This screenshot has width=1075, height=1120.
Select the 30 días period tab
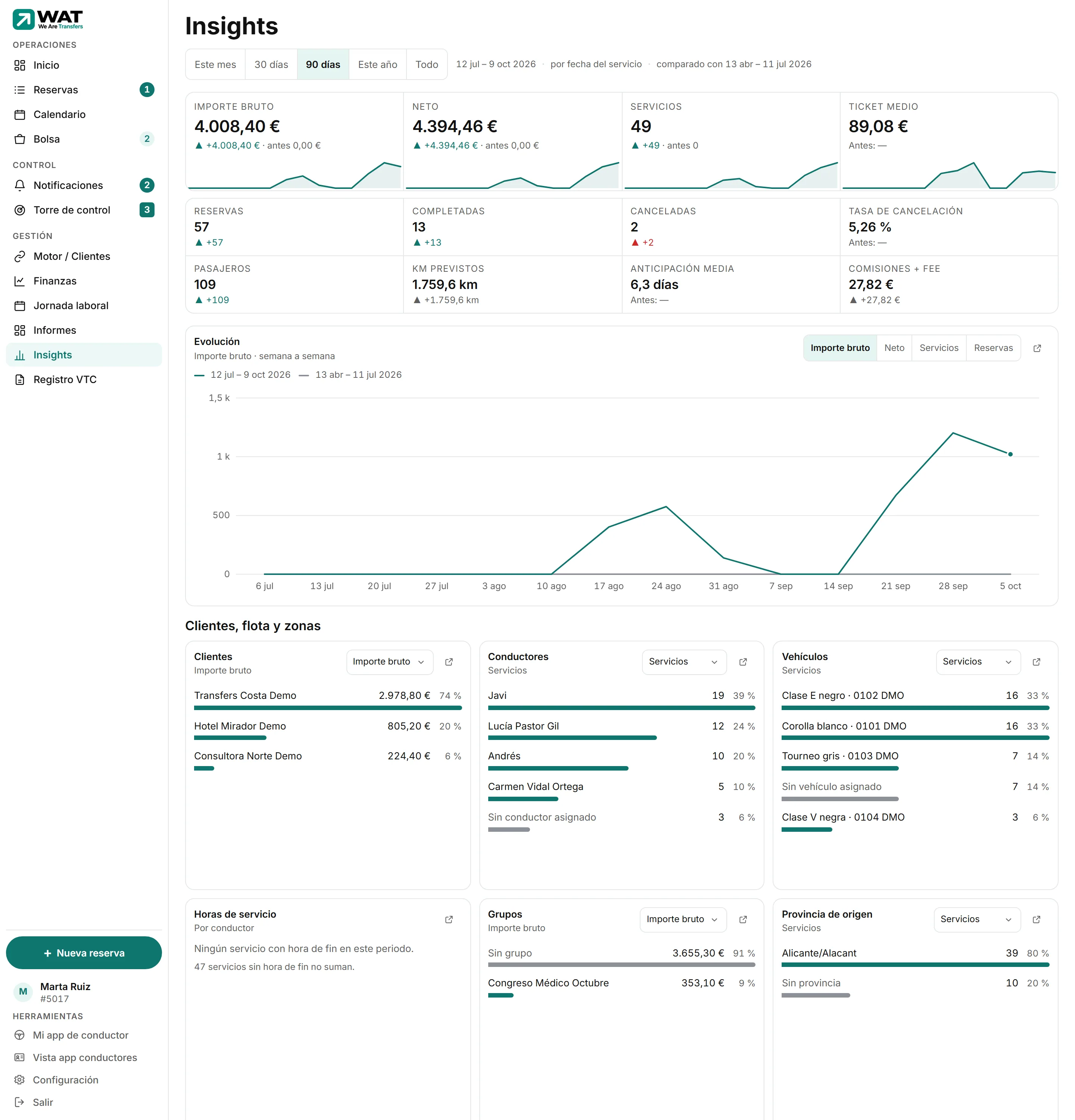tap(271, 65)
